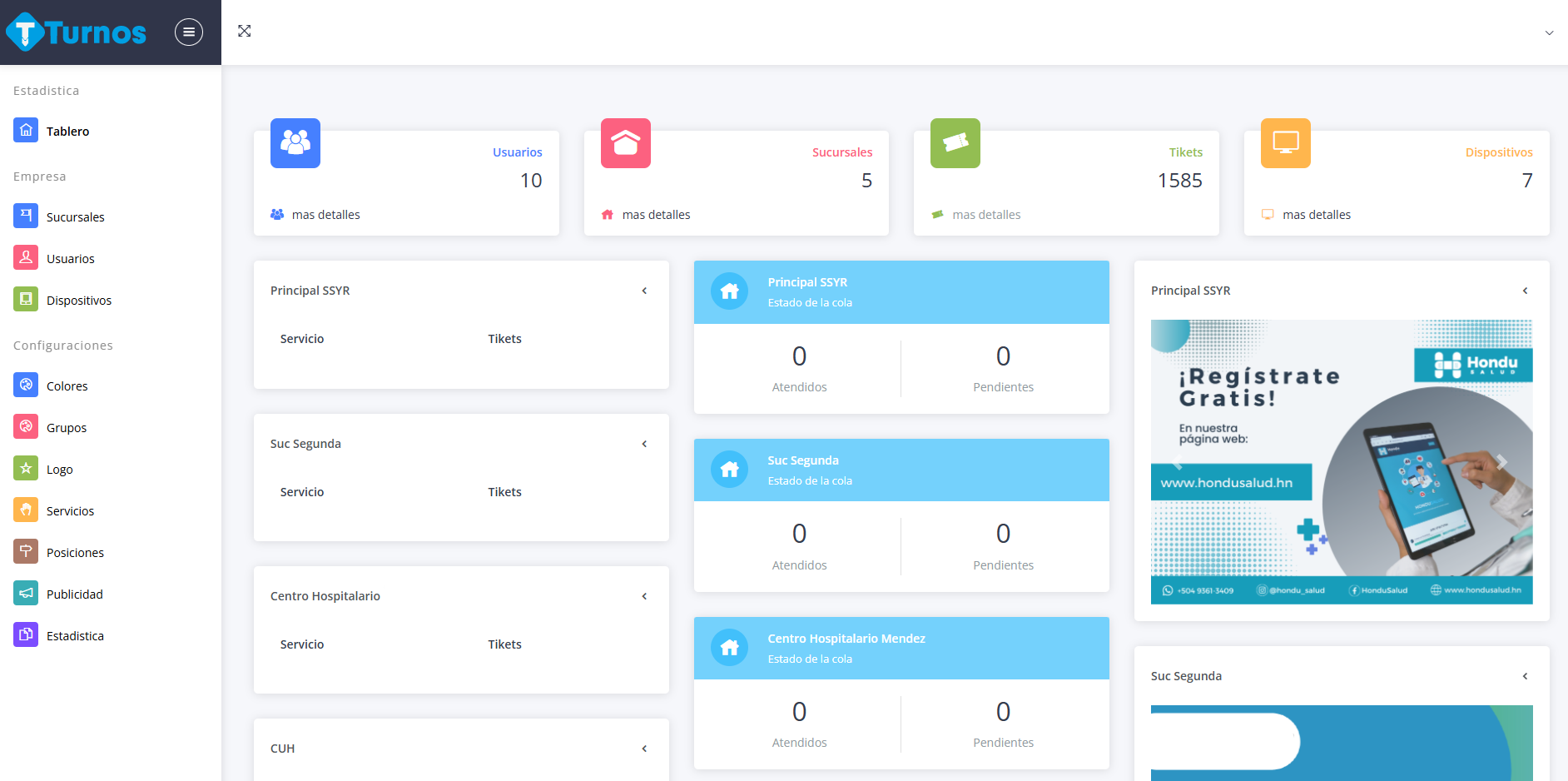Click the Publicidad megaphone icon
The width and height of the screenshot is (1568, 781).
coord(26,594)
